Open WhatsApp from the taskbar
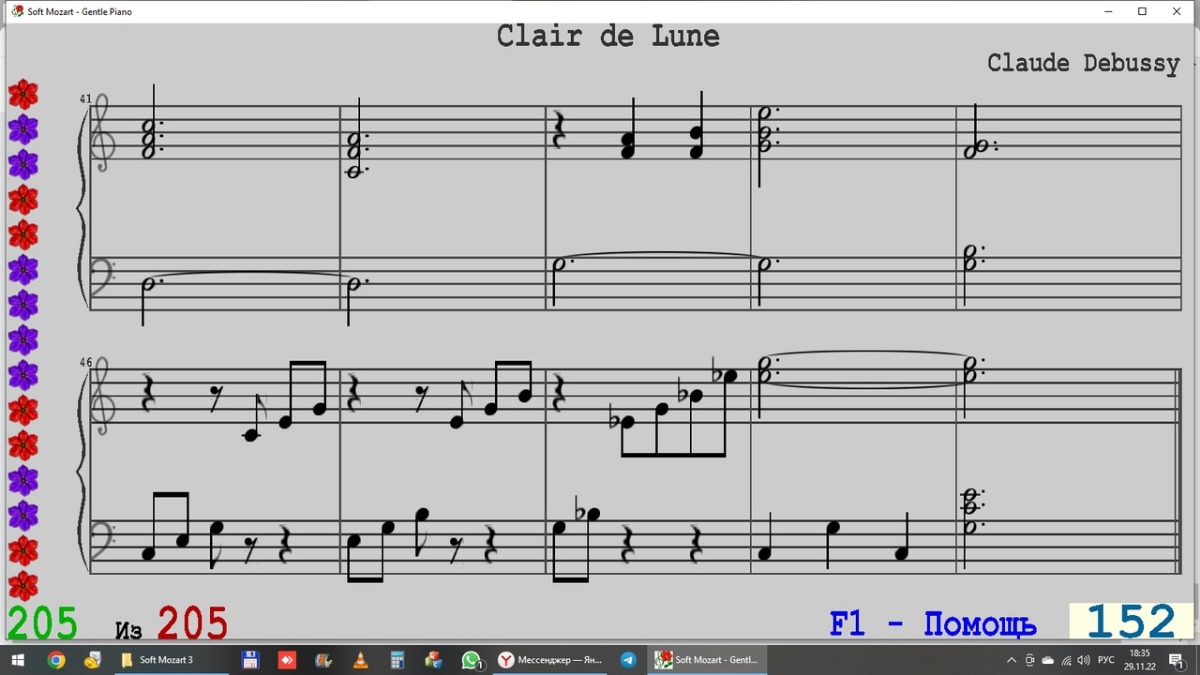 pos(471,660)
